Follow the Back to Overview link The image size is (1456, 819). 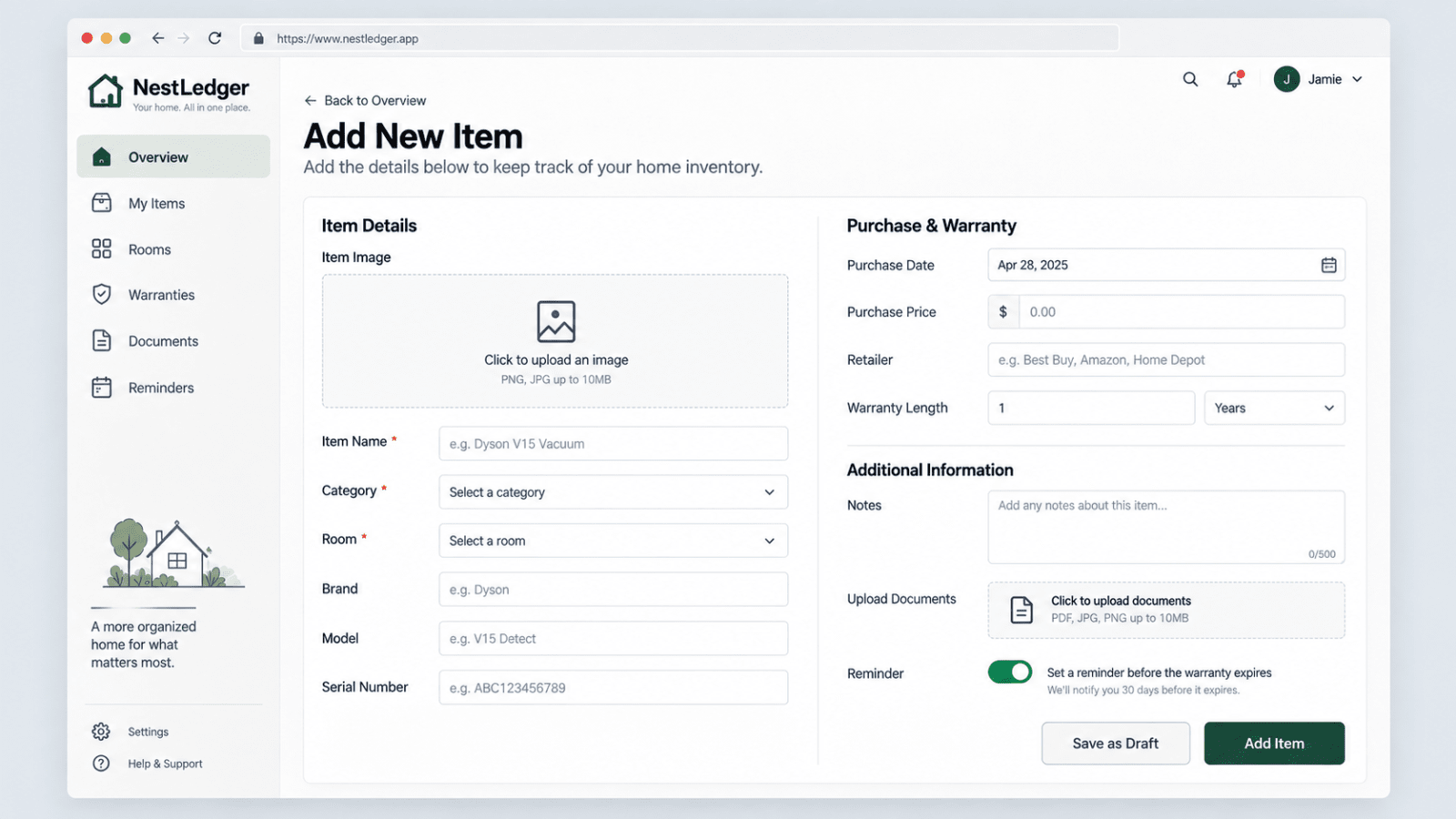pos(365,100)
